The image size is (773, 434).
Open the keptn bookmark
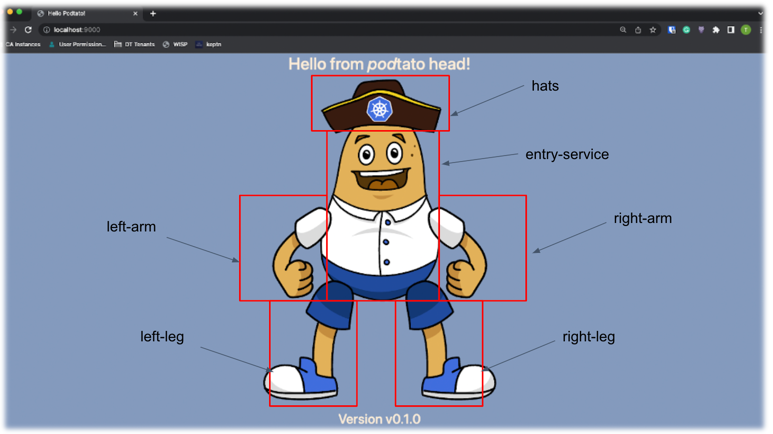pyautogui.click(x=209, y=44)
